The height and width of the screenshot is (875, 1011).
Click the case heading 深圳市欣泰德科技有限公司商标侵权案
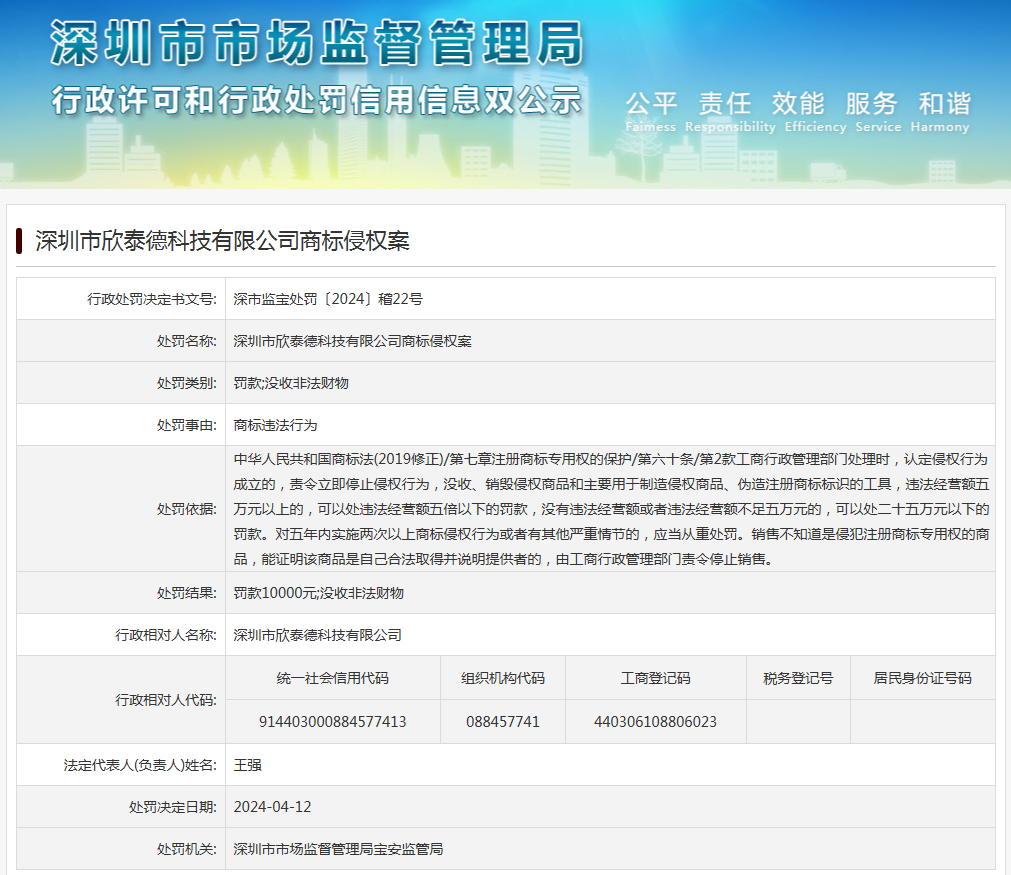[x=222, y=241]
